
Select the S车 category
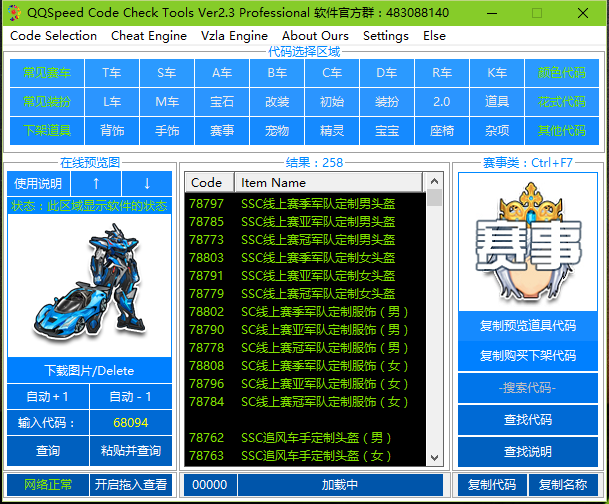pos(167,73)
